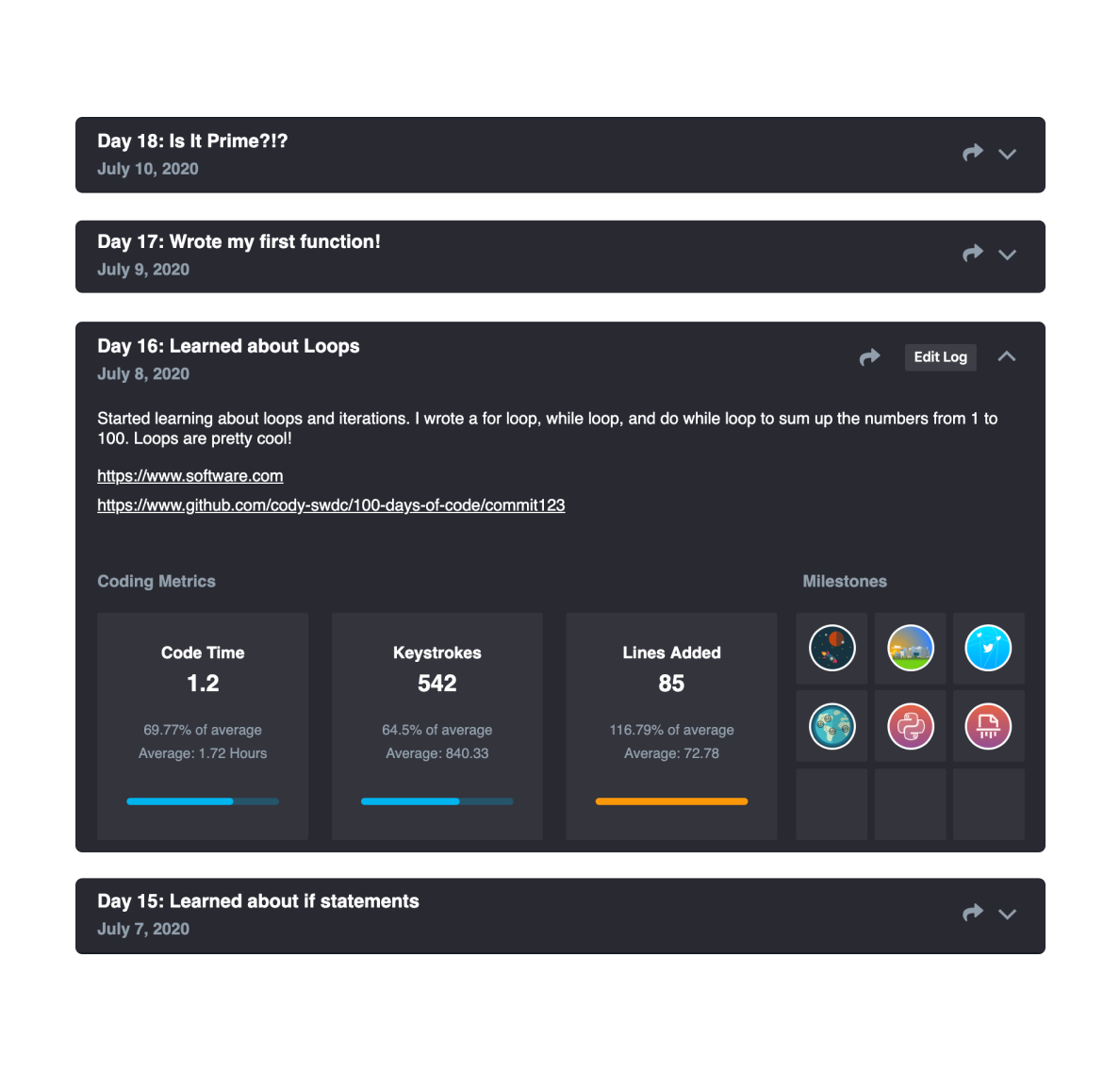The width and height of the screenshot is (1120, 1073).
Task: Click the share arrow on Day 18
Action: pyautogui.click(x=972, y=152)
